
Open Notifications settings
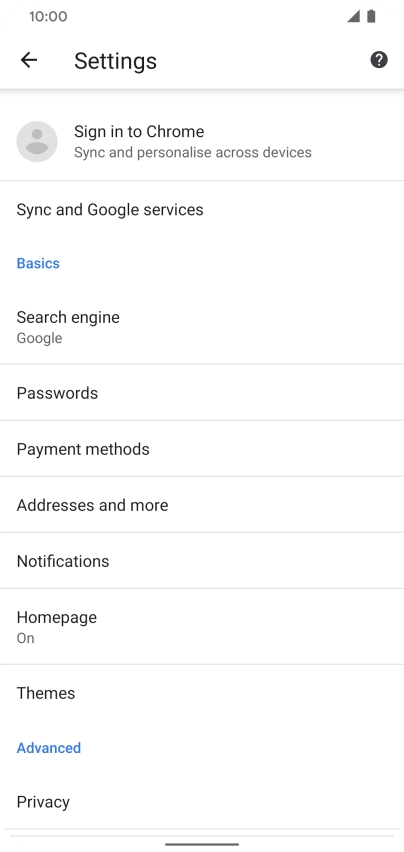pos(202,561)
